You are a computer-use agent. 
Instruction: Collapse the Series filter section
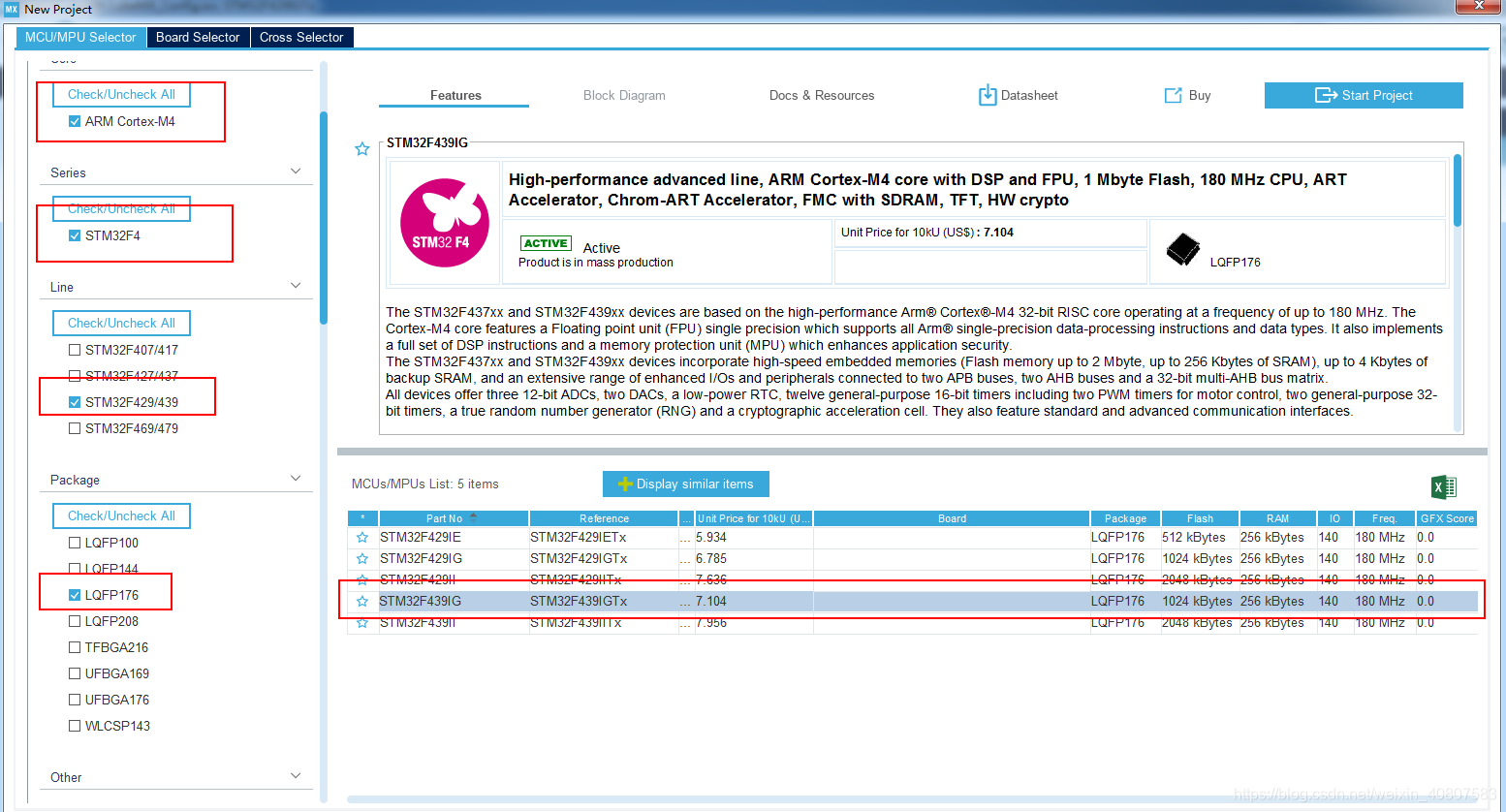(296, 172)
